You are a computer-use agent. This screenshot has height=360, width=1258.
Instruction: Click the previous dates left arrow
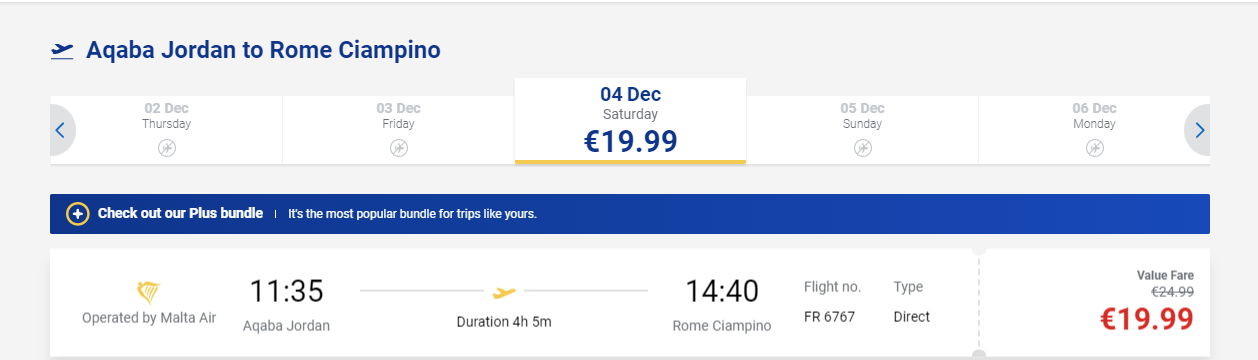(x=61, y=130)
